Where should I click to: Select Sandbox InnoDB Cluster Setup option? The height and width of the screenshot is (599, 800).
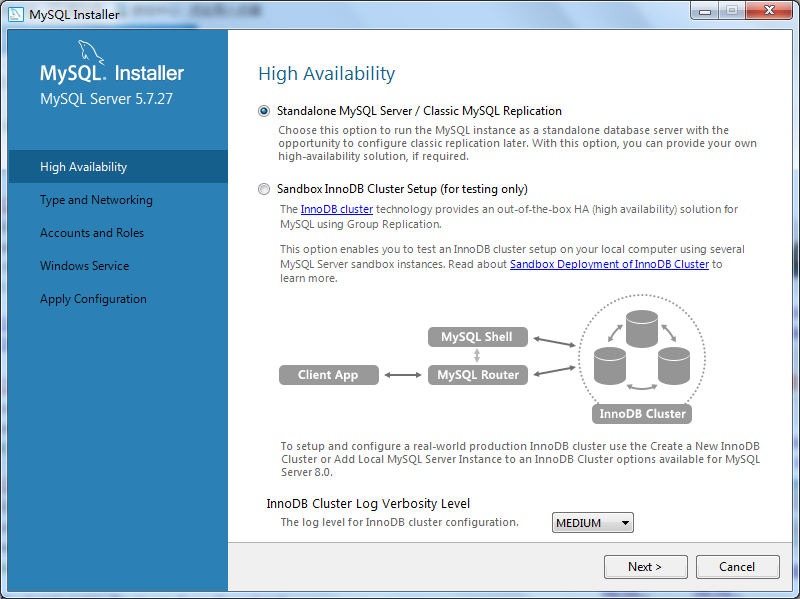(264, 189)
